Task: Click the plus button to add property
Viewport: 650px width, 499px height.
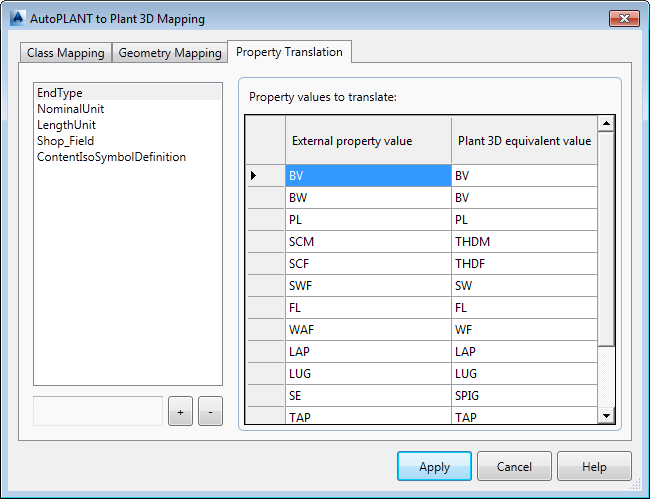Action: tap(180, 411)
